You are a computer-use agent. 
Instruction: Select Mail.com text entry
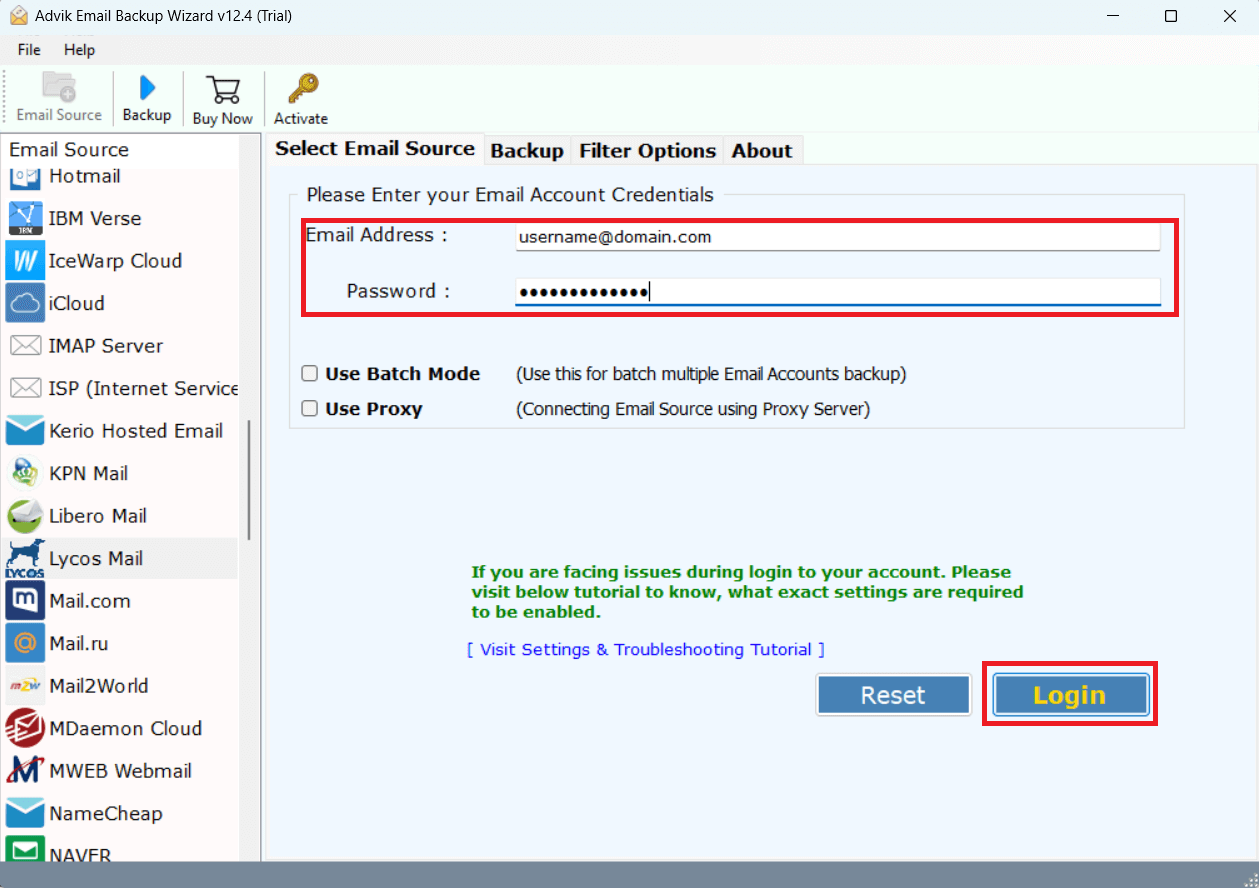coord(90,601)
